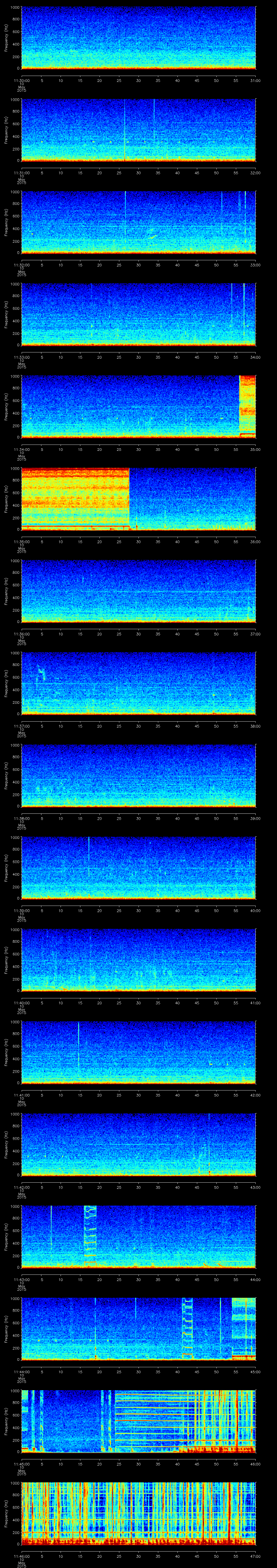The height and width of the screenshot is (1568, 277).
Task: Click 'Frequency (Hz)' axis label of the 11:46:00 panel
Action: pos(6,1513)
